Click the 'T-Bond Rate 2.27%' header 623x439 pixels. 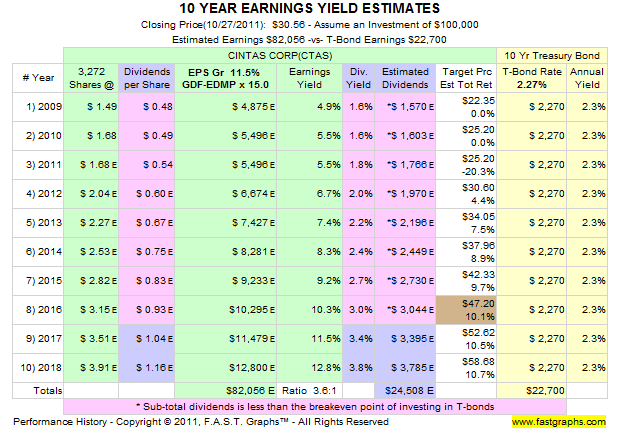click(532, 78)
